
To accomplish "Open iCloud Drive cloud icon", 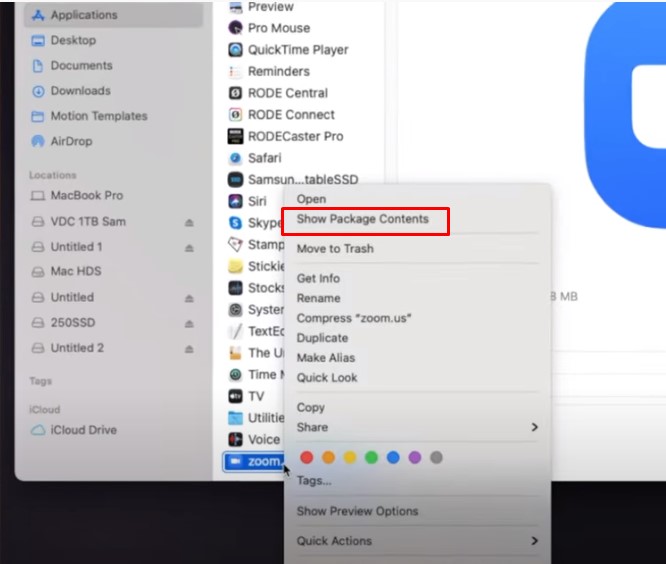I will coord(38,430).
